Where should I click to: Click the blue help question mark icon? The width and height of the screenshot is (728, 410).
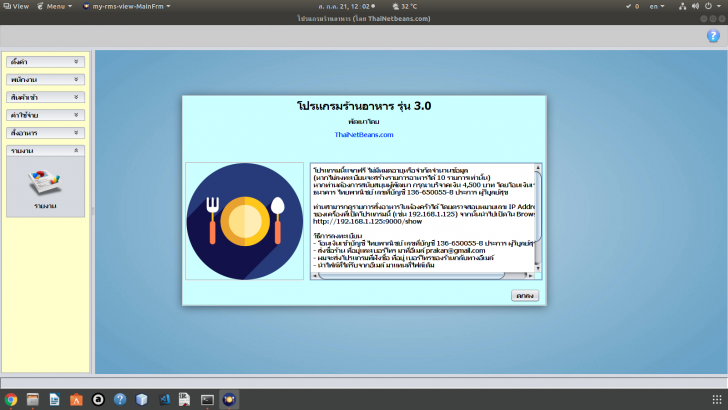[713, 36]
